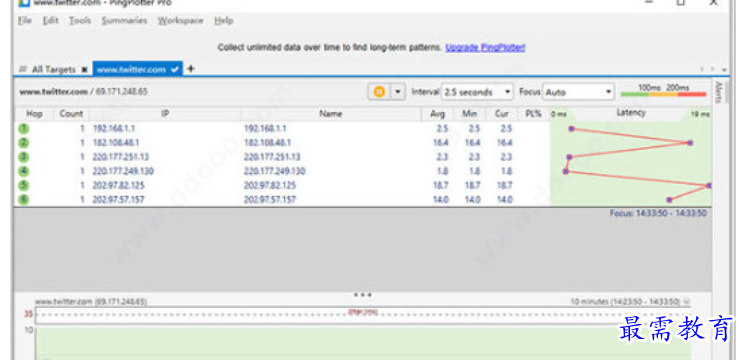Click the timeline graph plot area
This screenshot has width=741, height=360.
363,342
